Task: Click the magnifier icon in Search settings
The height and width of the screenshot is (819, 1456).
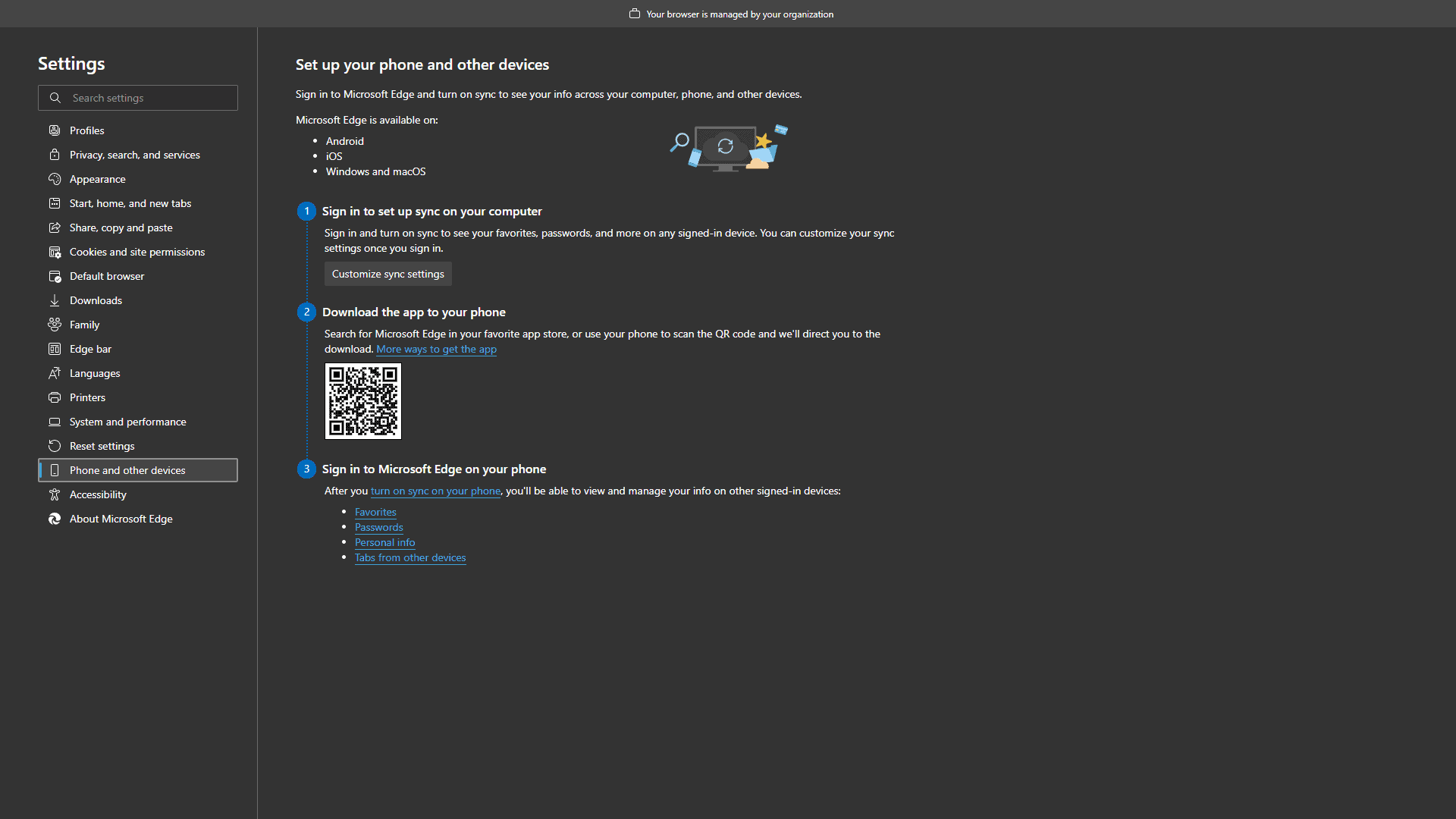Action: [55, 98]
